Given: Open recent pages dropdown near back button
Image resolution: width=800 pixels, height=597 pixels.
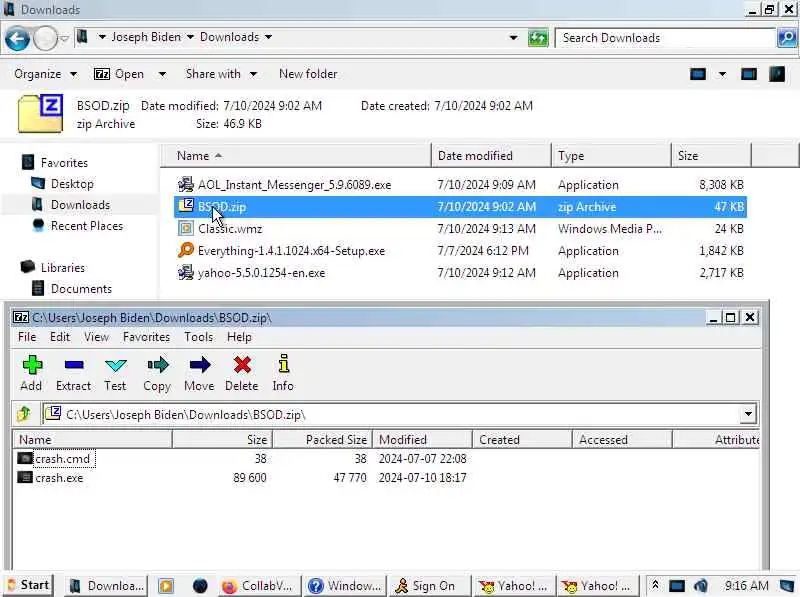Looking at the screenshot, I should point(64,38).
